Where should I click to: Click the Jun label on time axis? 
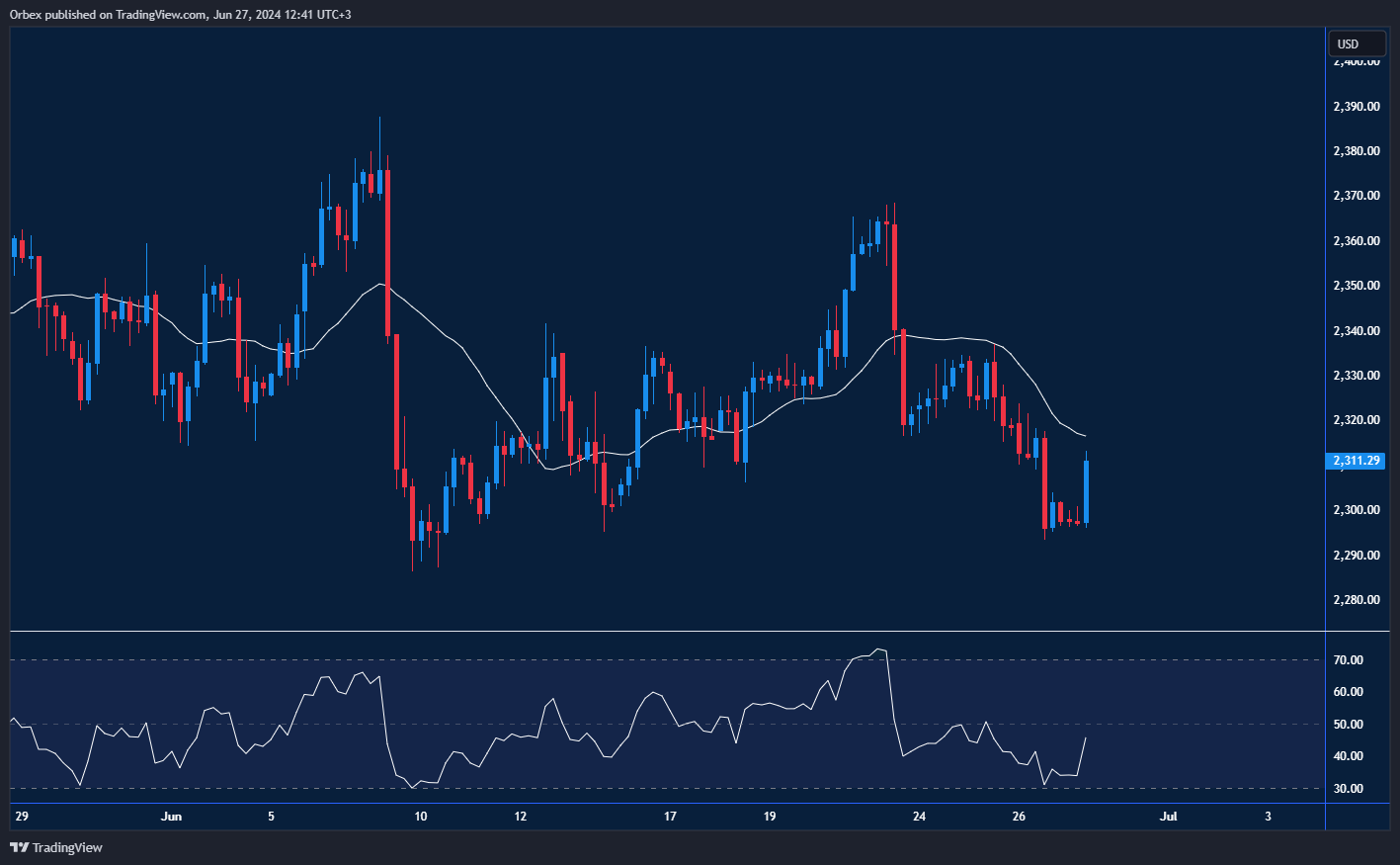171,817
